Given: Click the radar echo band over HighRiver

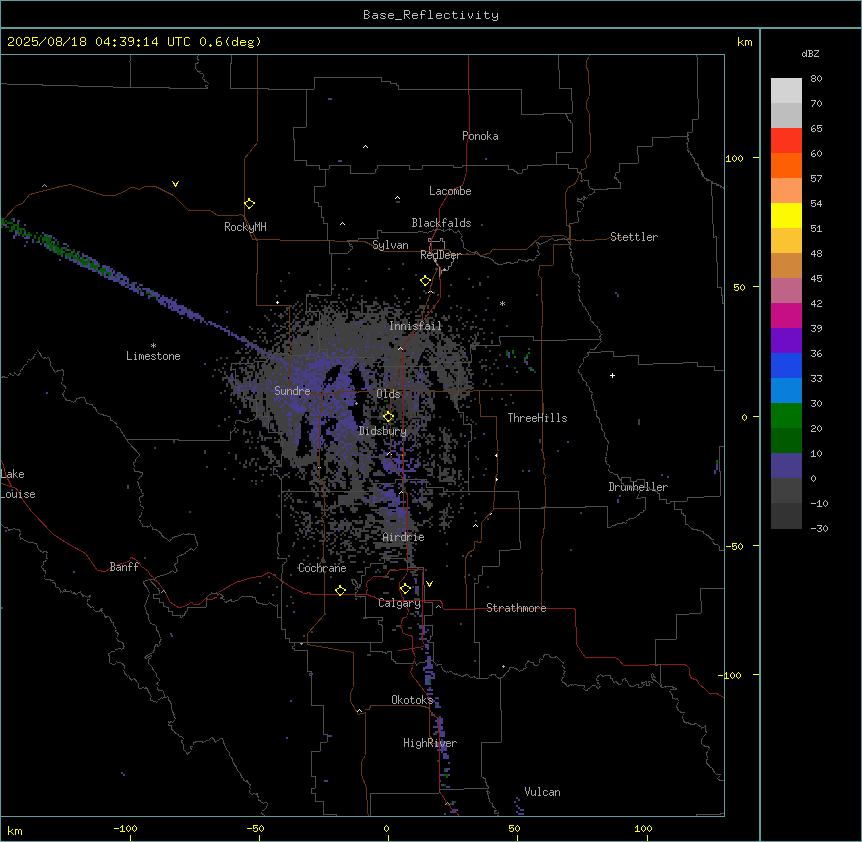Looking at the screenshot, I should pyautogui.click(x=440, y=731).
